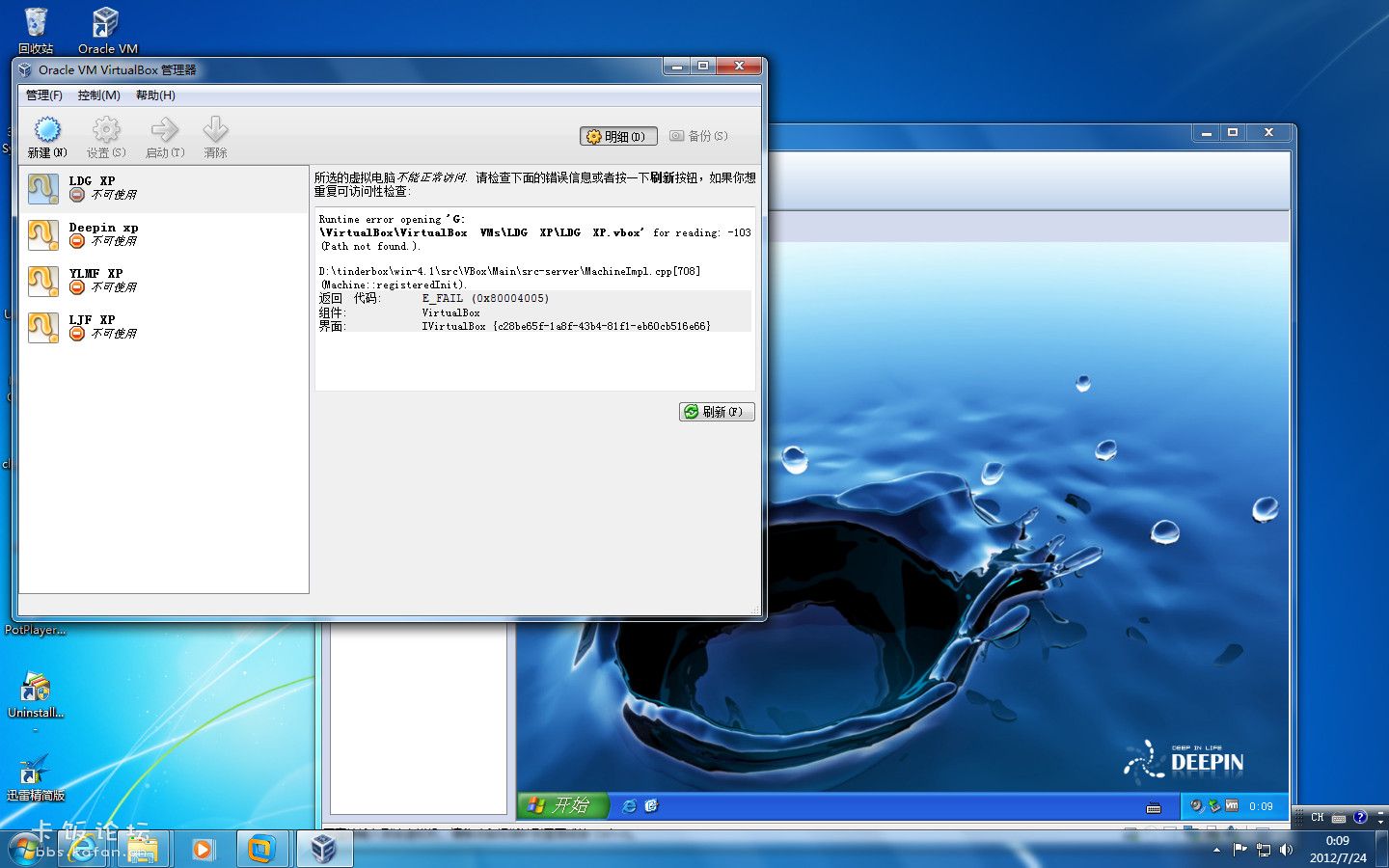The height and width of the screenshot is (868, 1389).
Task: Click the VirtualBox title bar icon
Action: [x=26, y=70]
